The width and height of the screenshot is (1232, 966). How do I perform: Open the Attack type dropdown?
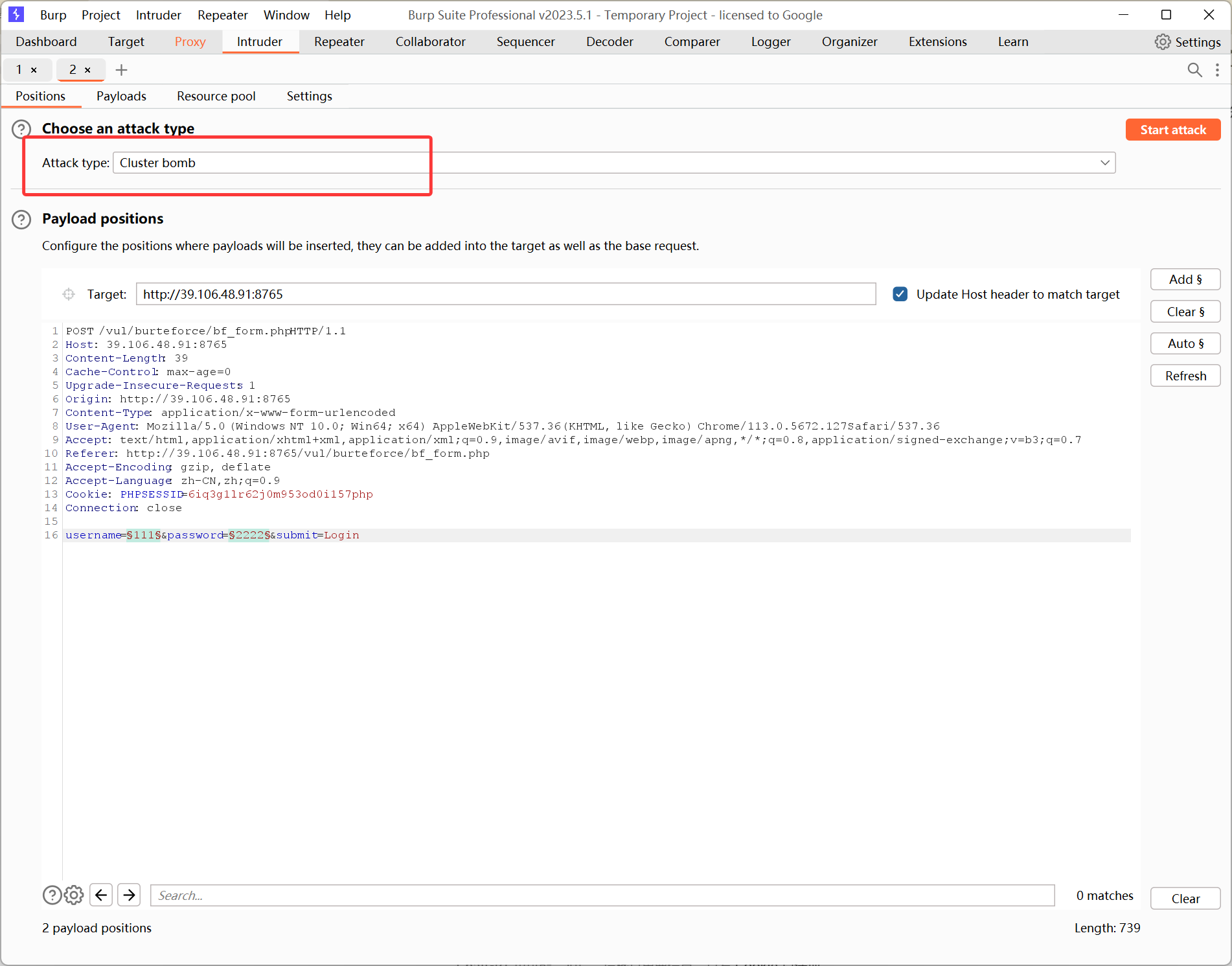coord(614,163)
